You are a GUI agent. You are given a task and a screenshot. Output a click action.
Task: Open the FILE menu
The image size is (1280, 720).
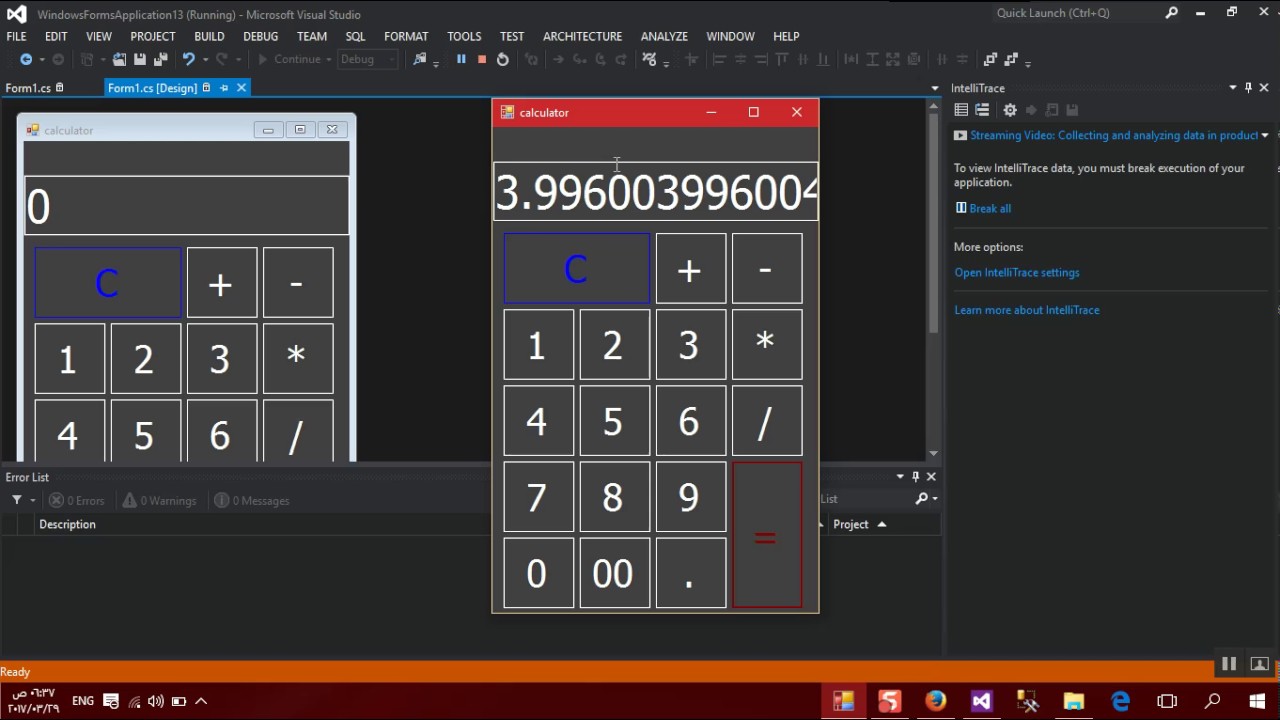(x=16, y=36)
